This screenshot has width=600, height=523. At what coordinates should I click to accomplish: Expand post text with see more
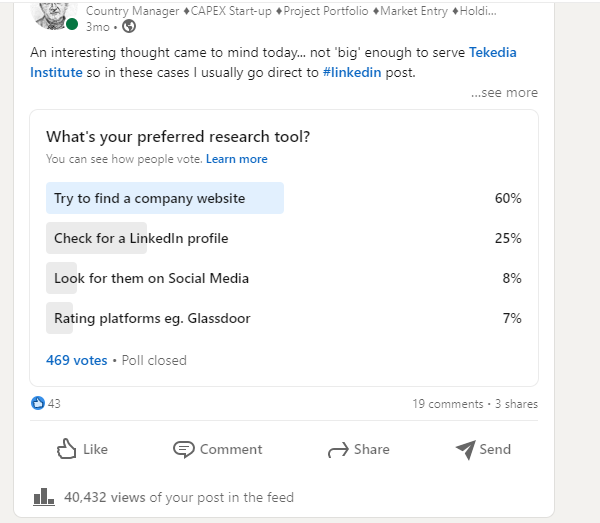pyautogui.click(x=504, y=92)
